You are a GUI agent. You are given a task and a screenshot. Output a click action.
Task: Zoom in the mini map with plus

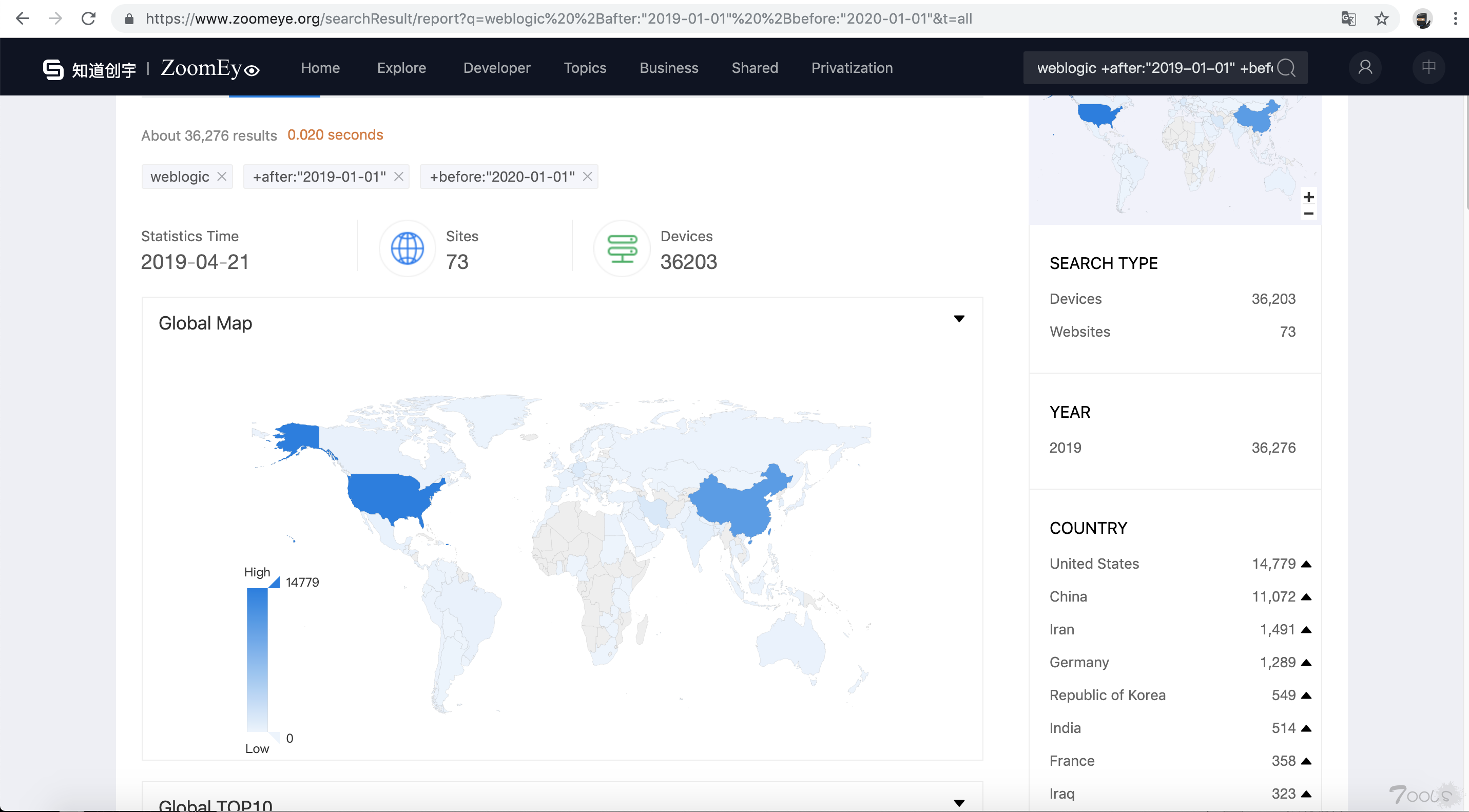pos(1308,197)
